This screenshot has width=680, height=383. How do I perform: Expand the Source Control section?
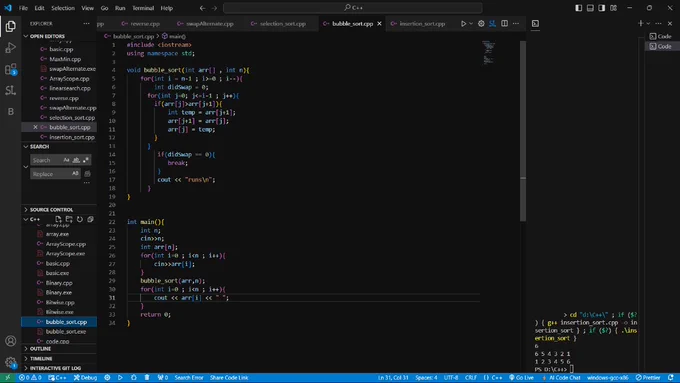pyautogui.click(x=26, y=210)
